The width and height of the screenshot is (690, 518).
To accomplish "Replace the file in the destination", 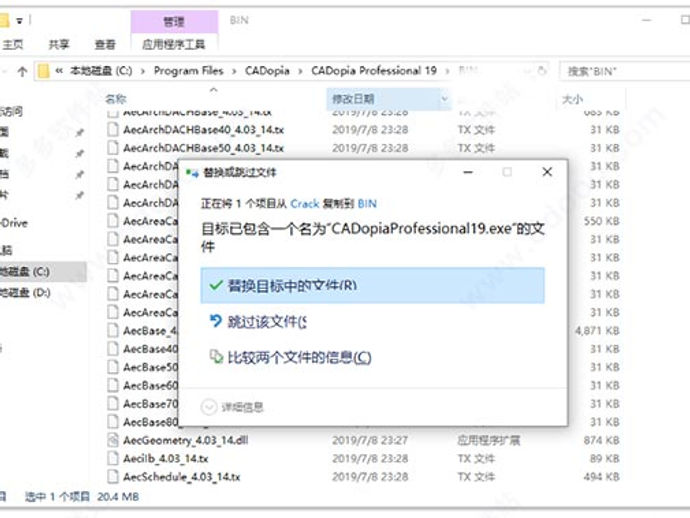I will (372, 285).
